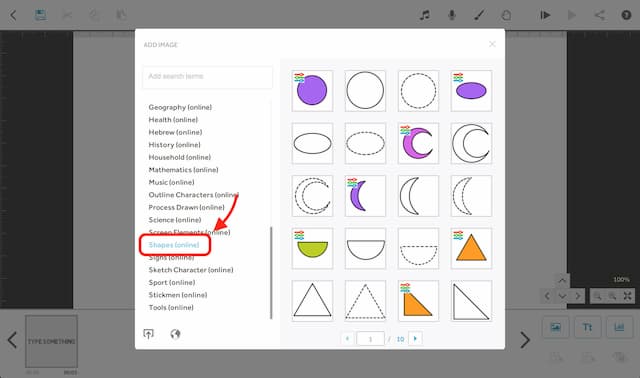Go to next page of shapes
Screen dimensions: 640x378
(x=415, y=338)
